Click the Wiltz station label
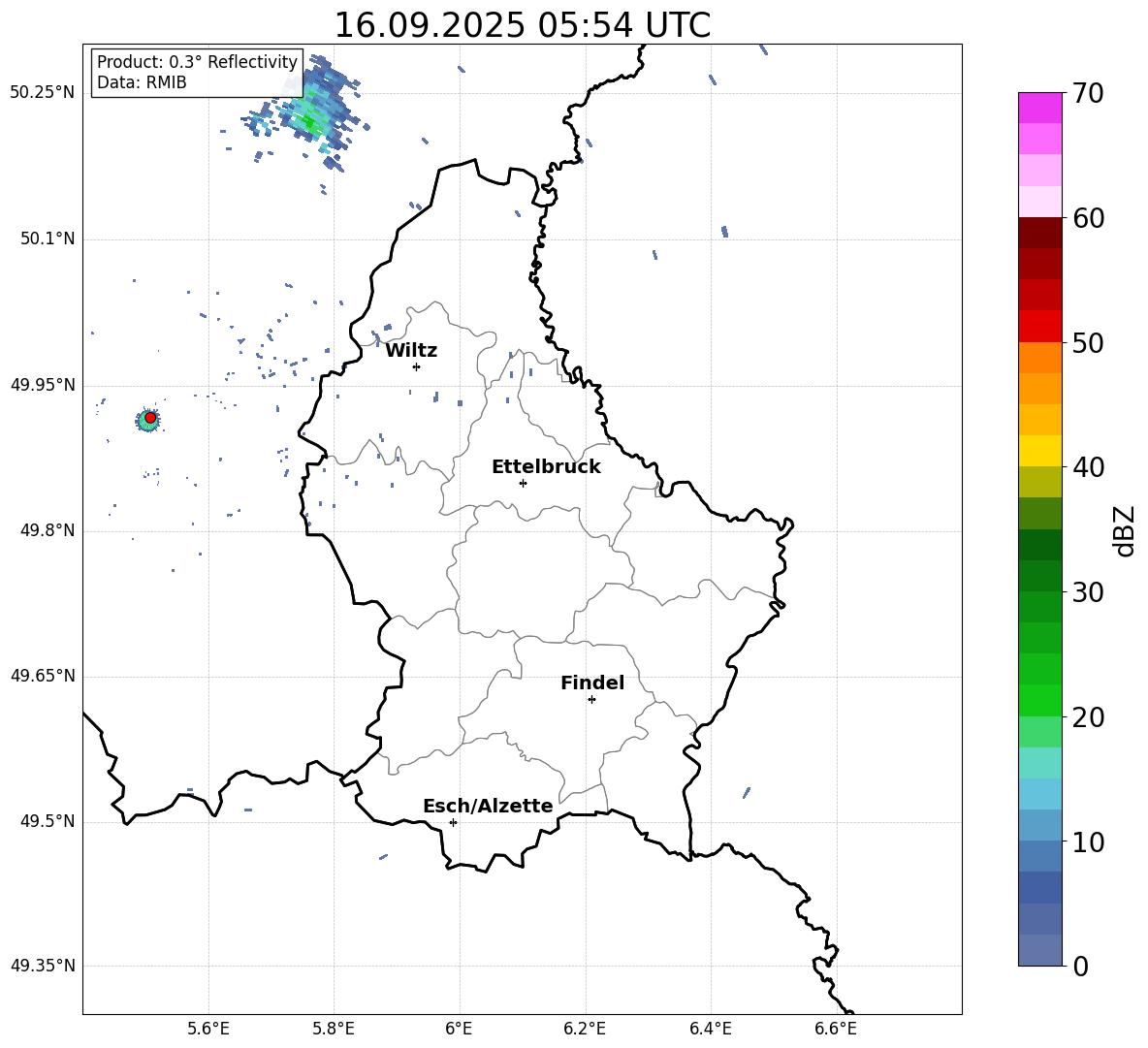 pyautogui.click(x=411, y=351)
